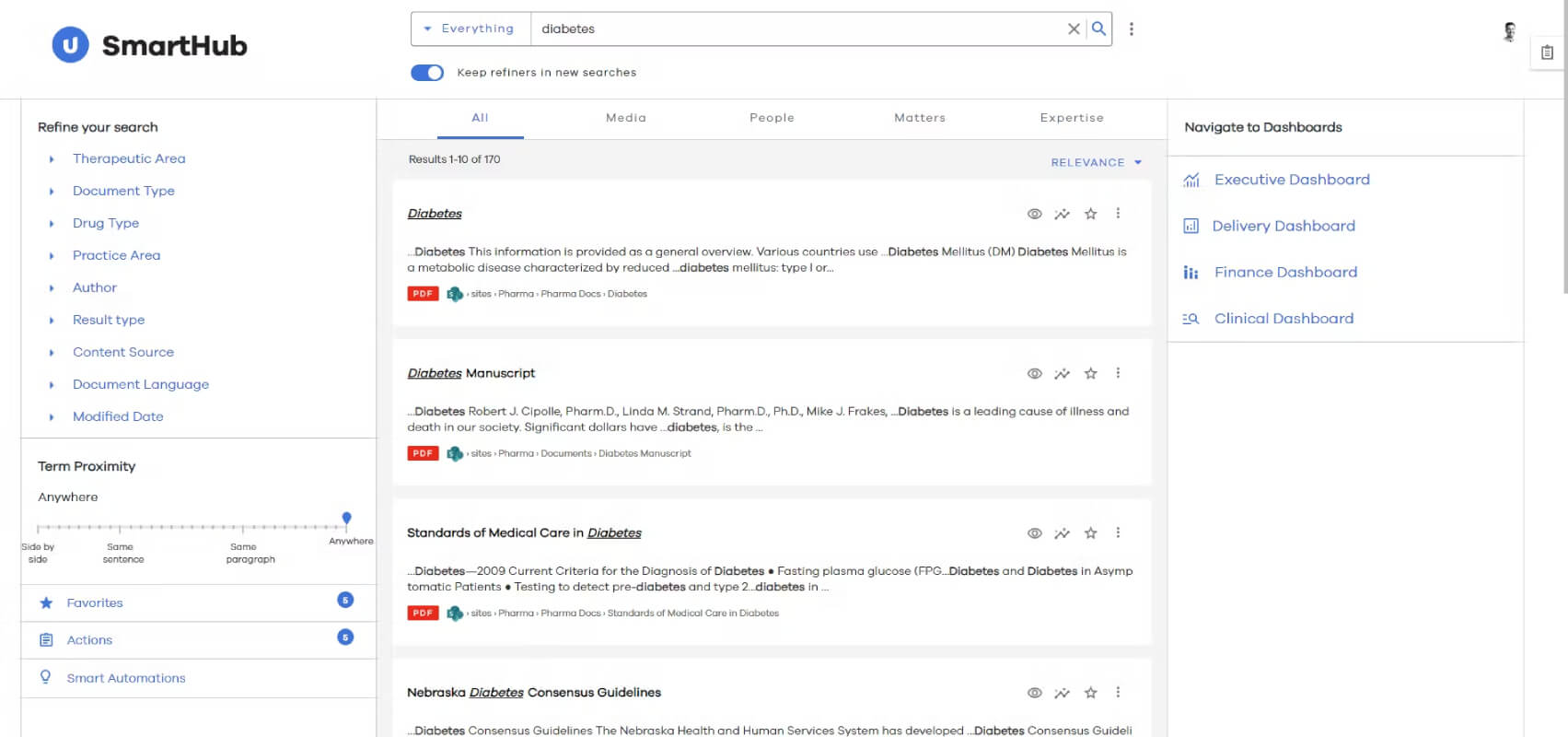Click the Term Proximity slider handle

346,520
